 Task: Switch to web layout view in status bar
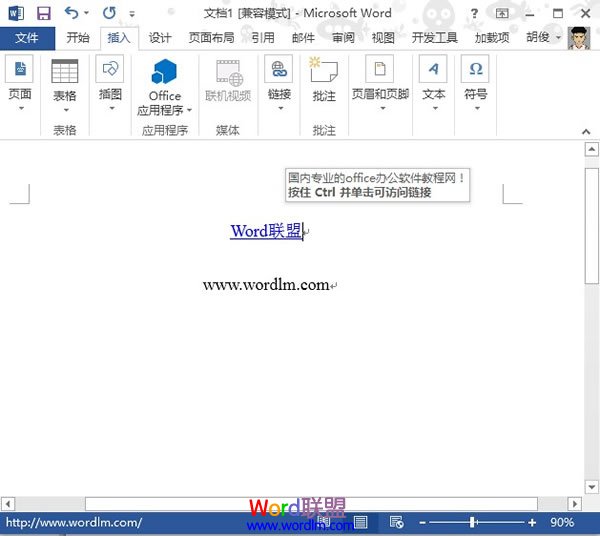click(396, 522)
